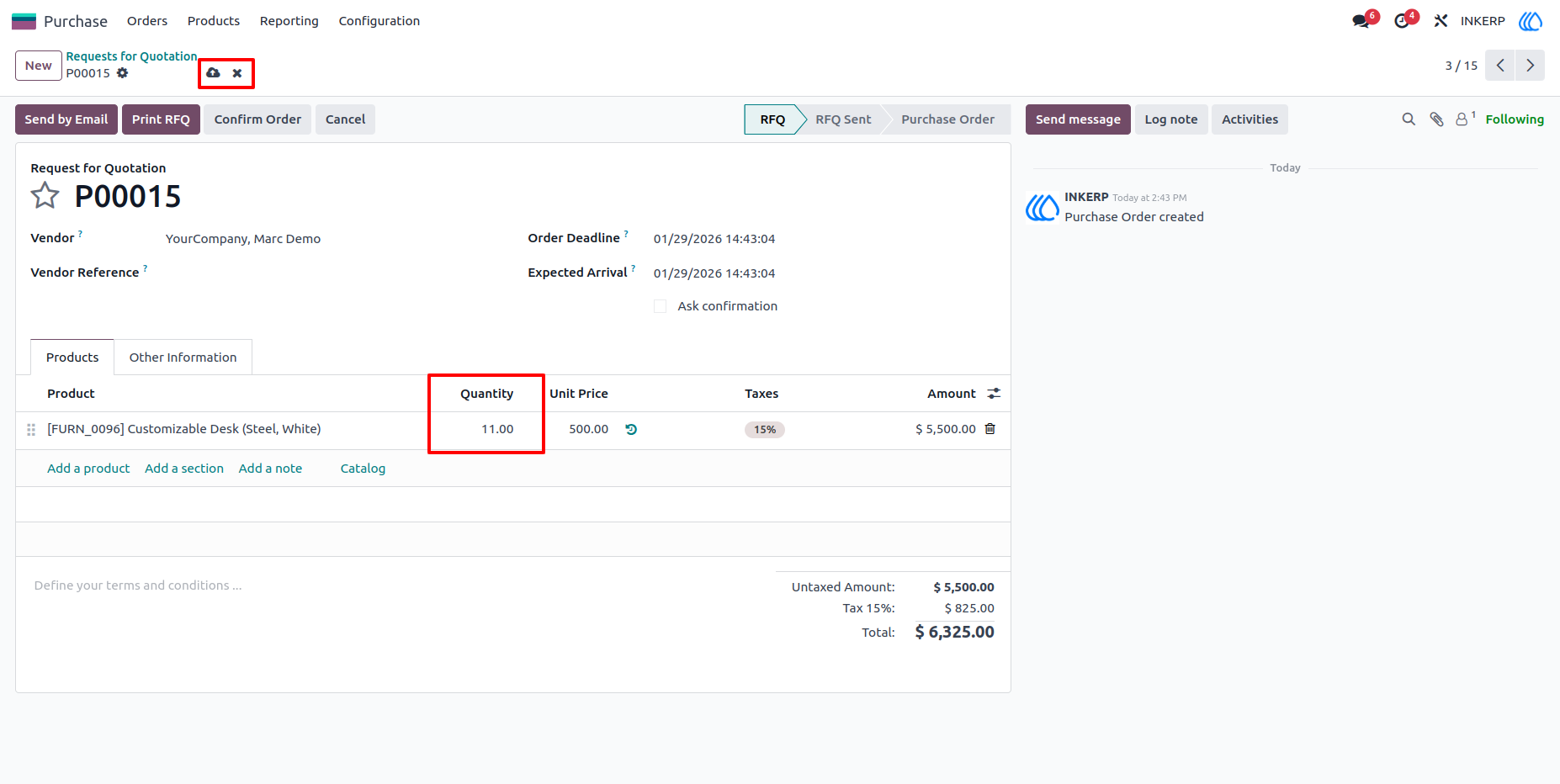Click the Following button
Screen dimensions: 1560x784
point(1515,119)
